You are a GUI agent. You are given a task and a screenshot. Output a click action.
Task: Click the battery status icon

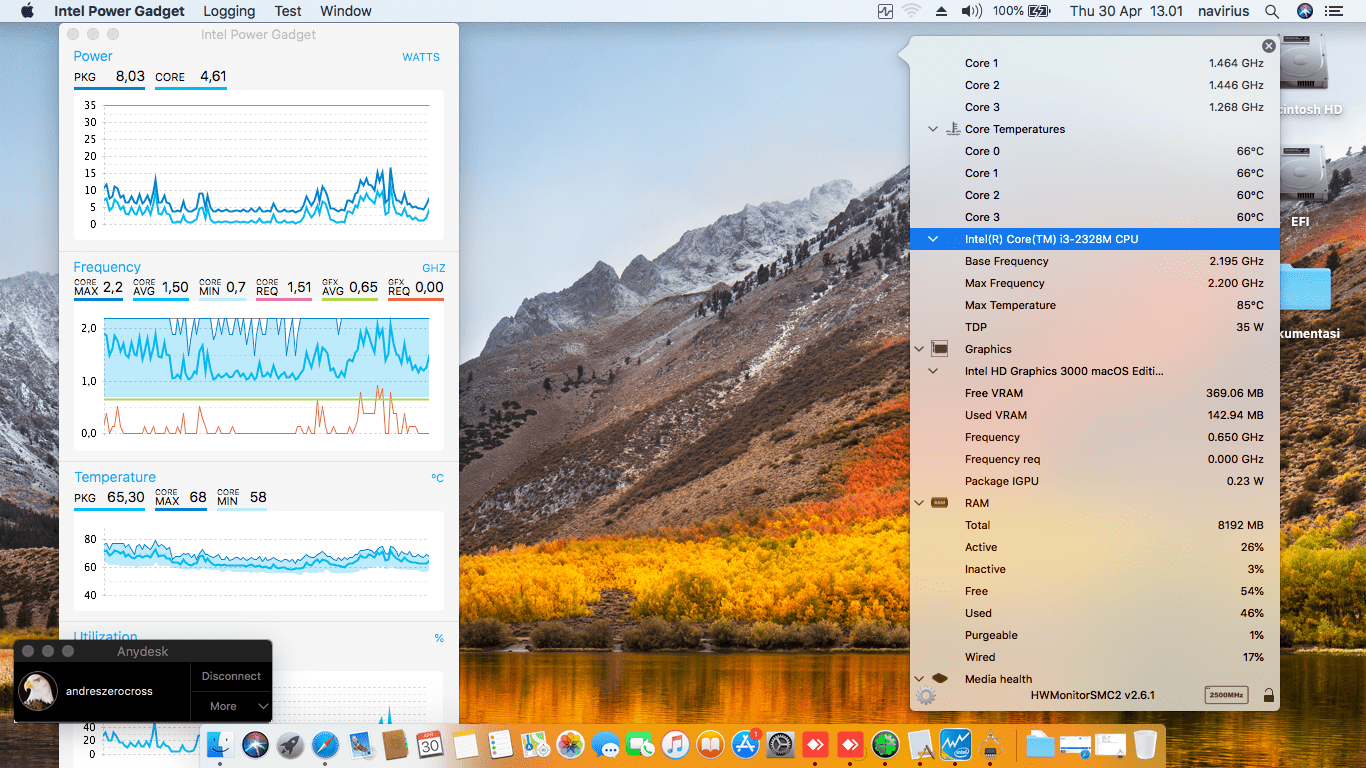coord(1039,11)
